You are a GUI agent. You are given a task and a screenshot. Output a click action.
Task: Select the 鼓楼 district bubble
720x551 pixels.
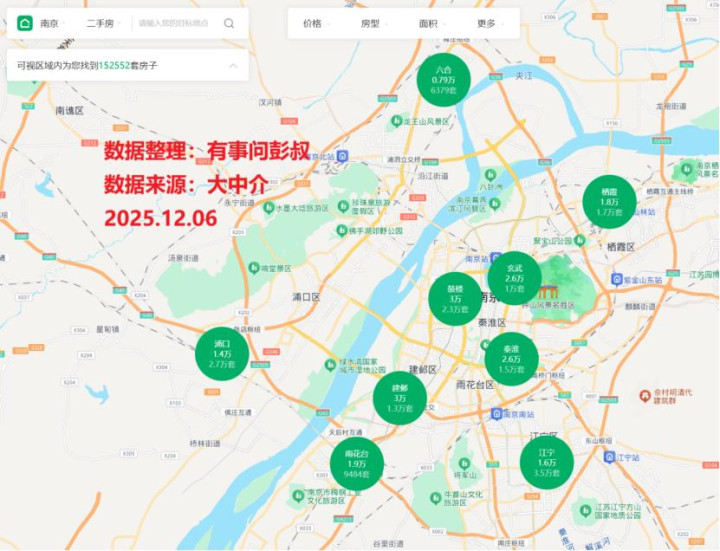click(455, 299)
